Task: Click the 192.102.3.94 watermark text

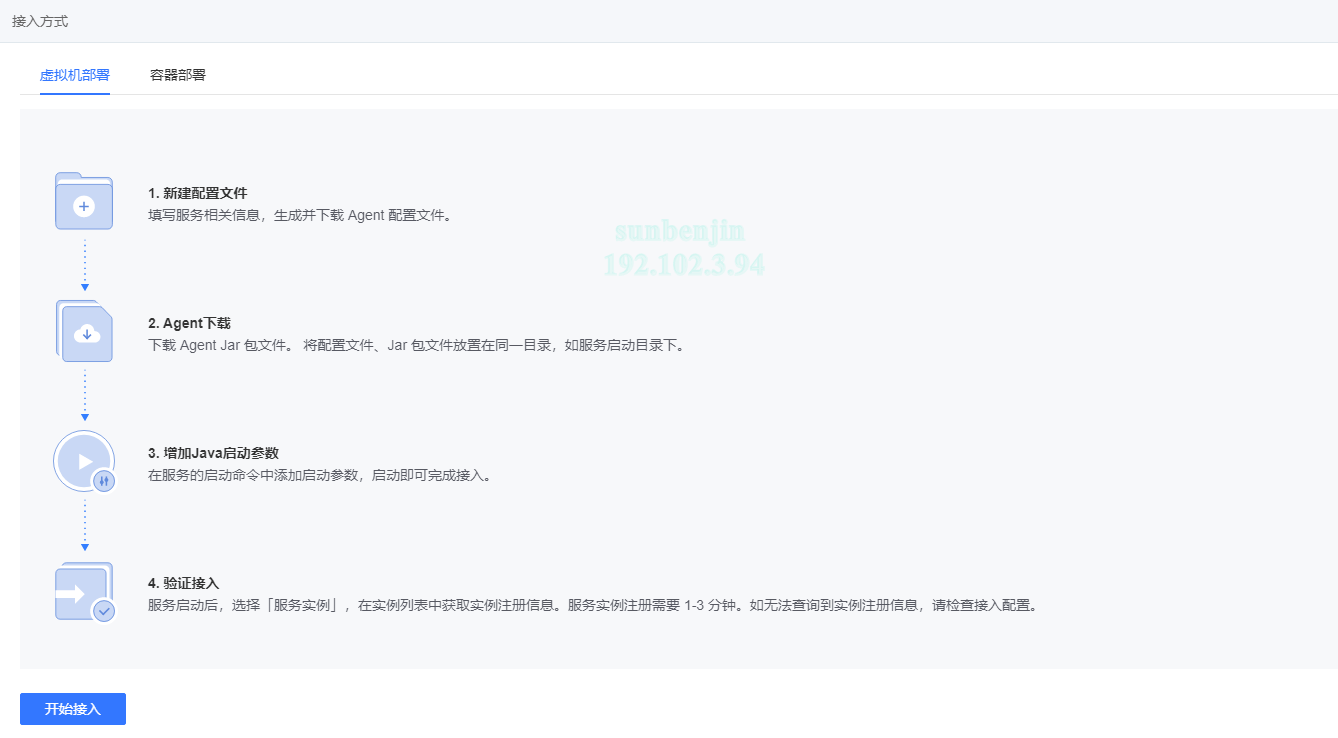Action: [x=684, y=265]
